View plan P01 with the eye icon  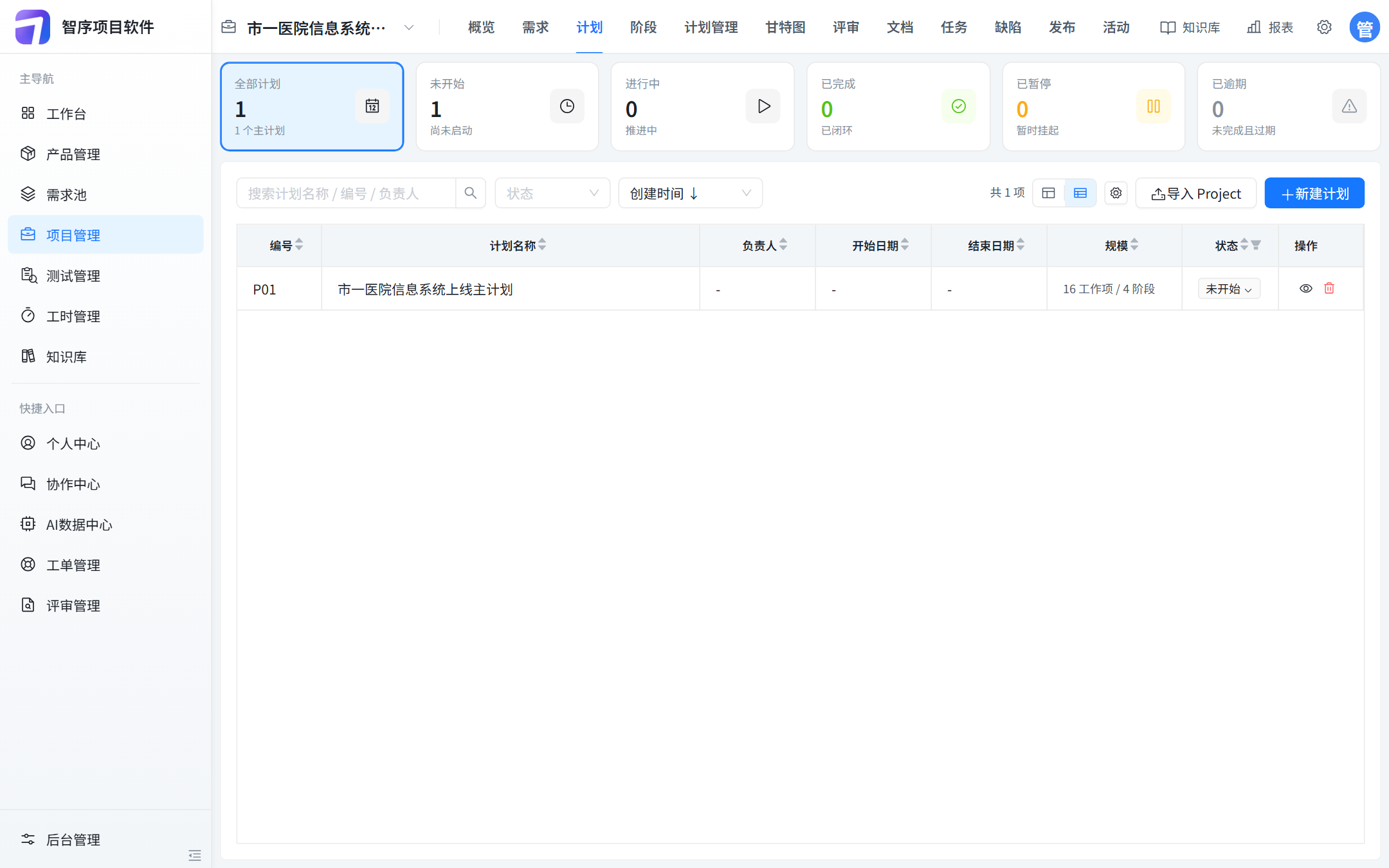point(1306,289)
